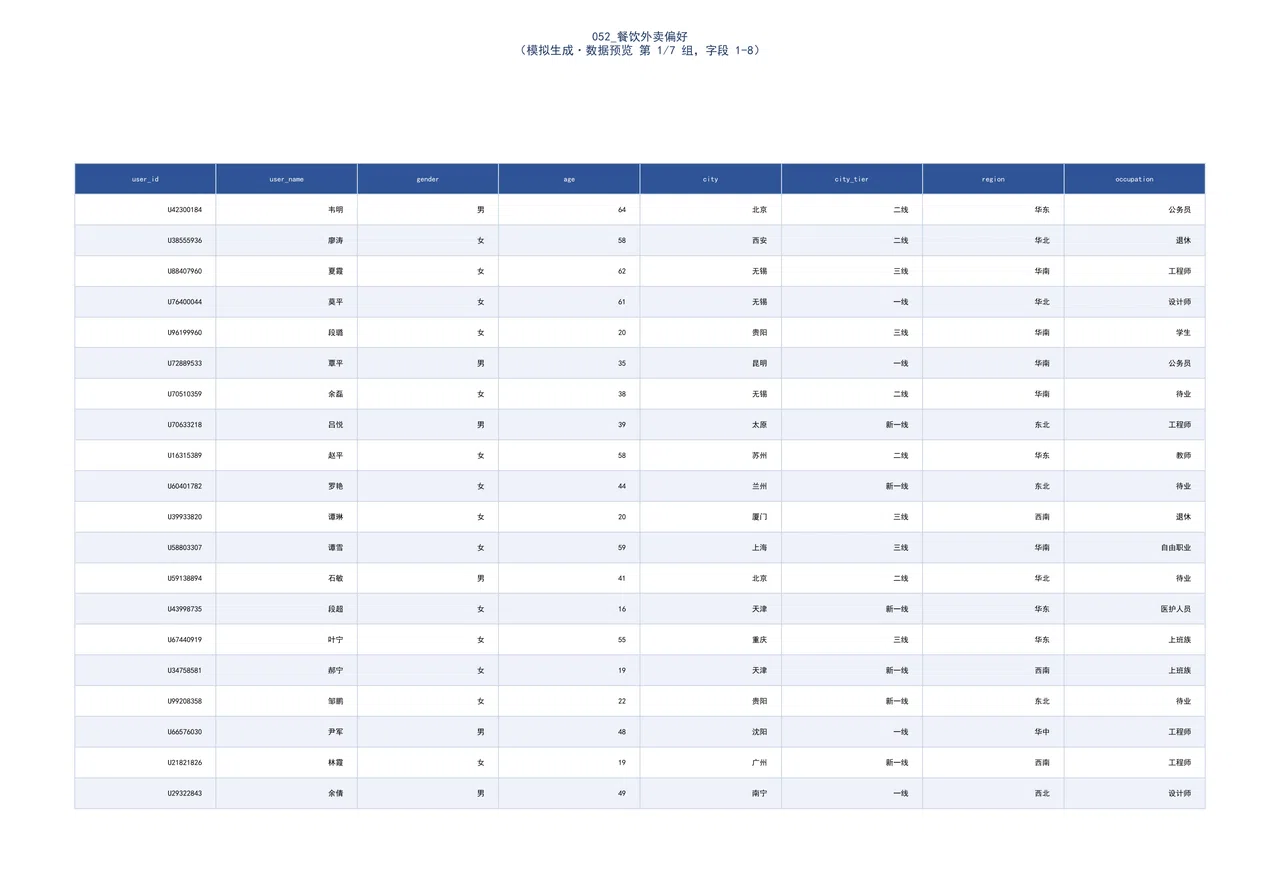The height and width of the screenshot is (874, 1280).
Task: Click the user_id column header
Action: point(145,179)
